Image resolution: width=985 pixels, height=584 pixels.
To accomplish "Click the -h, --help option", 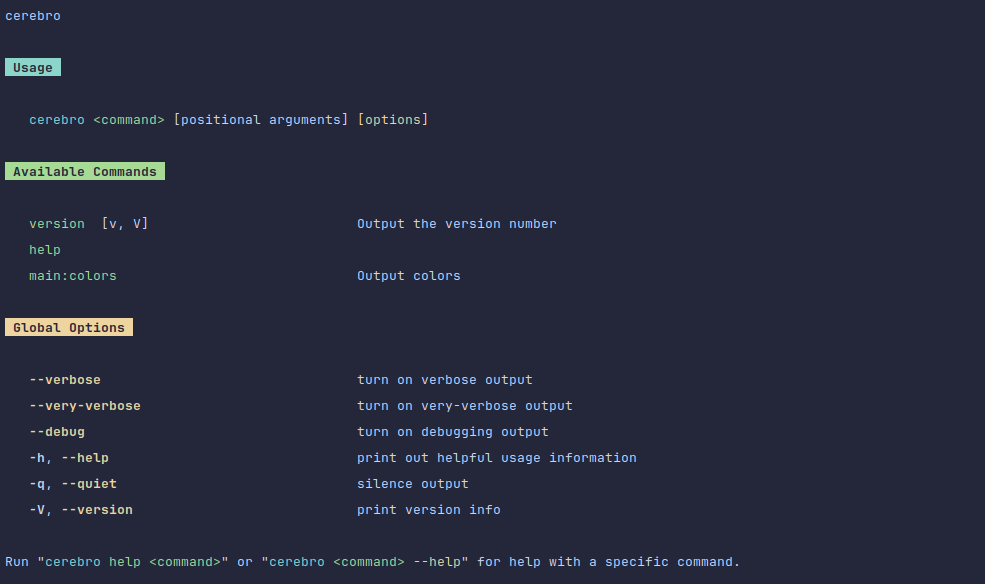I will tap(69, 458).
